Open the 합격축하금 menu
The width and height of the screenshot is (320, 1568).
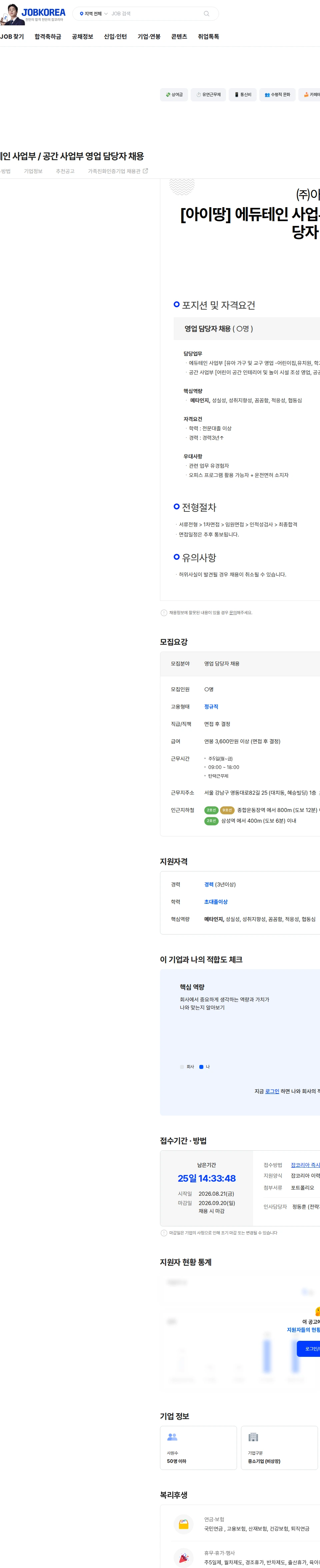48,36
